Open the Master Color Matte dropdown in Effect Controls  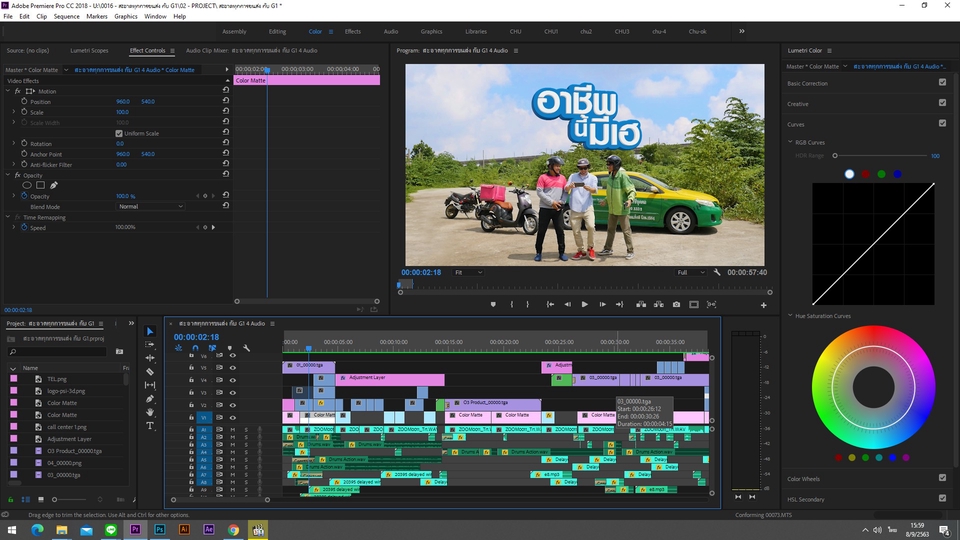(x=66, y=70)
